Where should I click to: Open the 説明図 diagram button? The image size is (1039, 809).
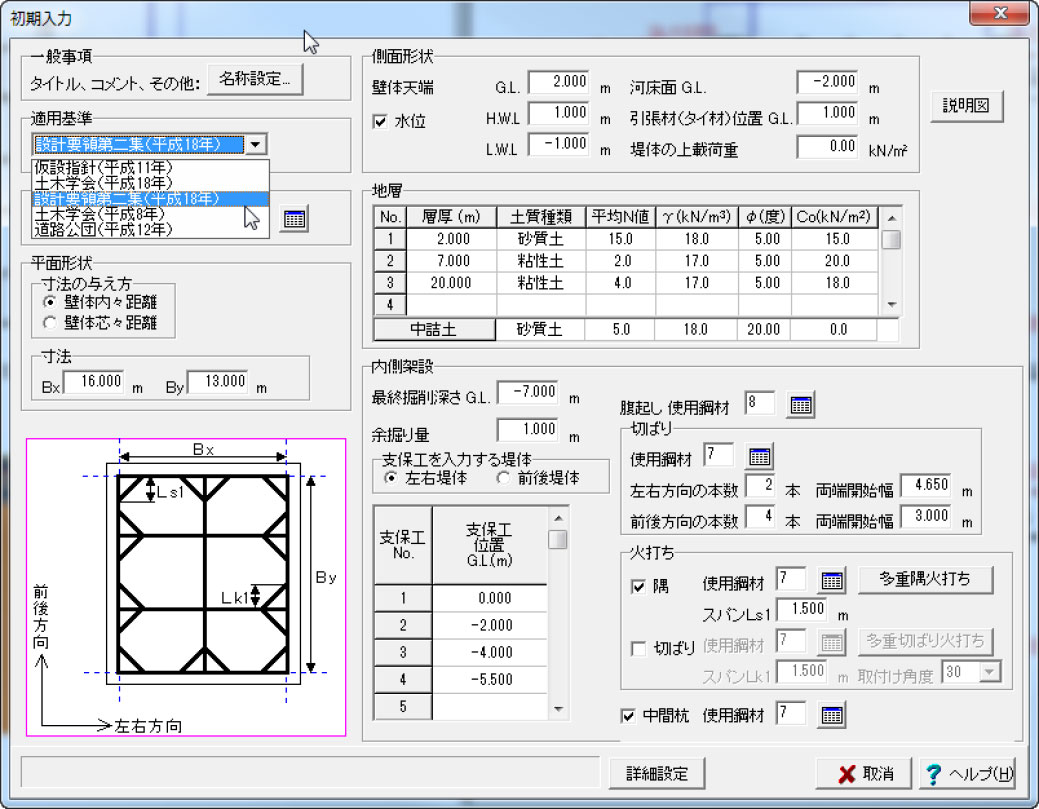pos(966,106)
